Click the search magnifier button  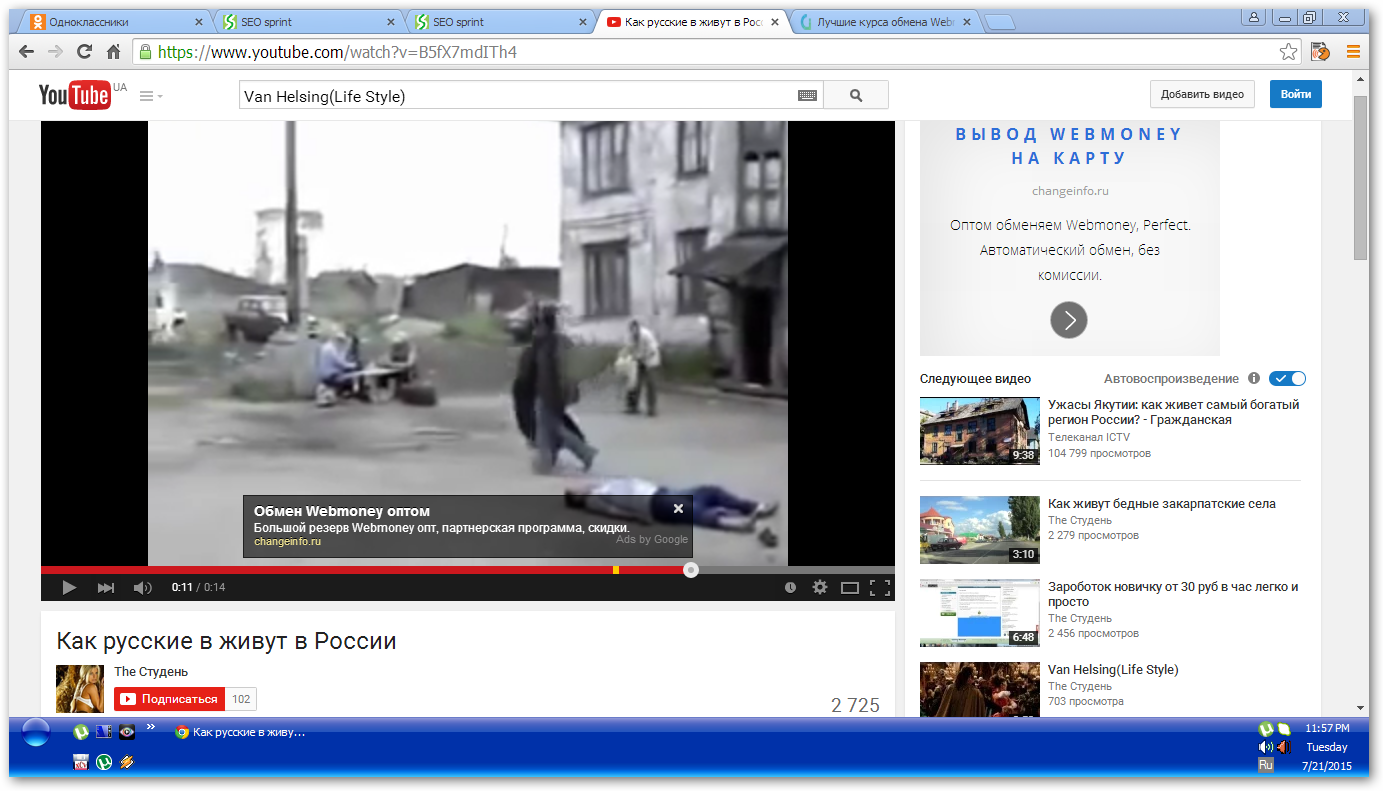pos(856,96)
